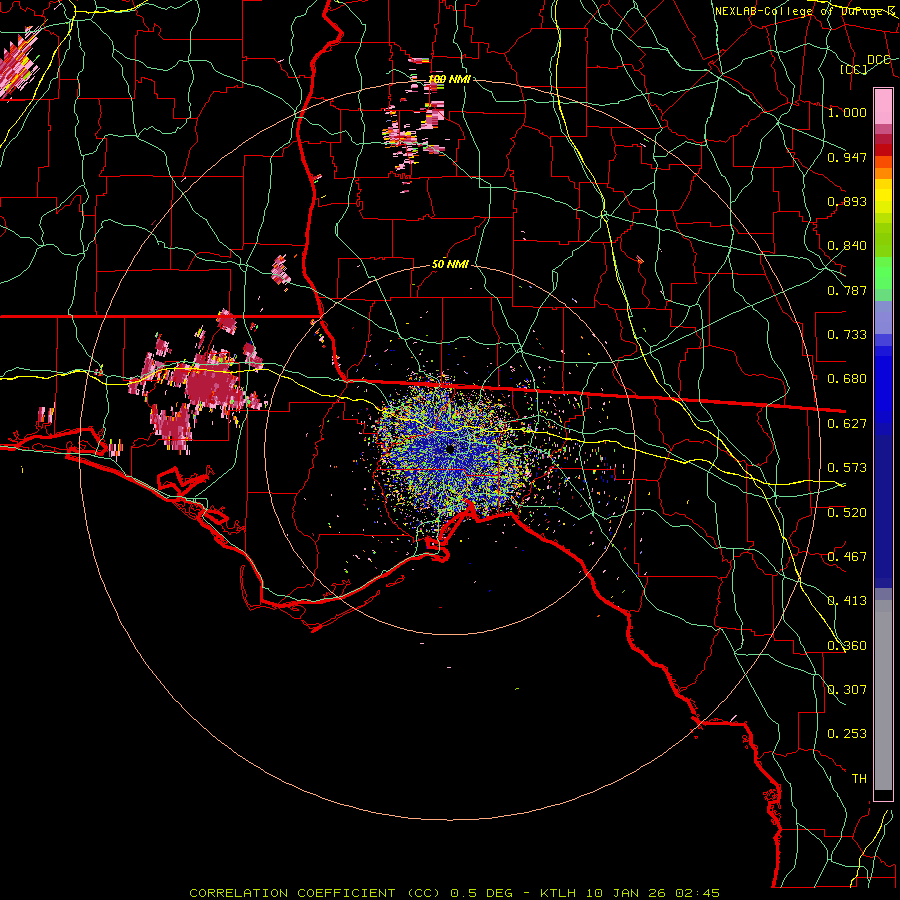Select the 0.840 color scale value
This screenshot has height=900, width=900.
(847, 246)
